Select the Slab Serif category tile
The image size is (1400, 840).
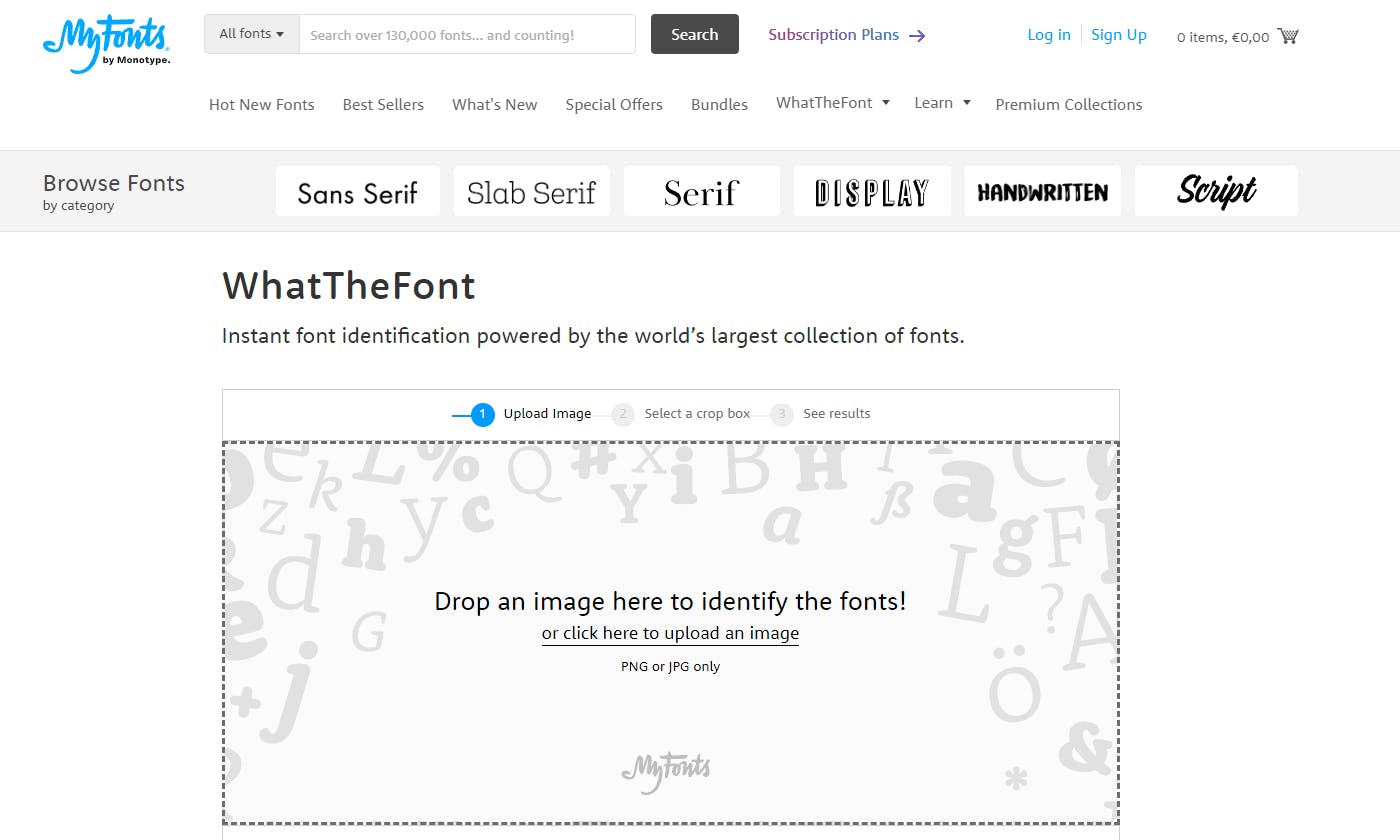(531, 192)
